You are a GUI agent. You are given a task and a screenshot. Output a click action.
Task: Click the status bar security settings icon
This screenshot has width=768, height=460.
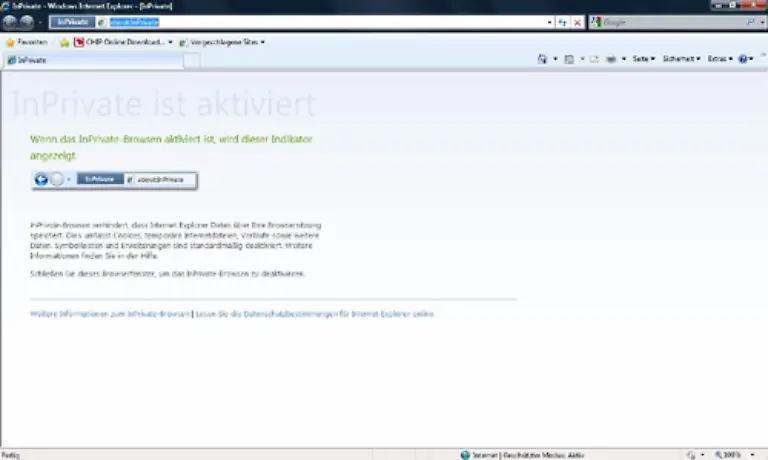pos(691,455)
